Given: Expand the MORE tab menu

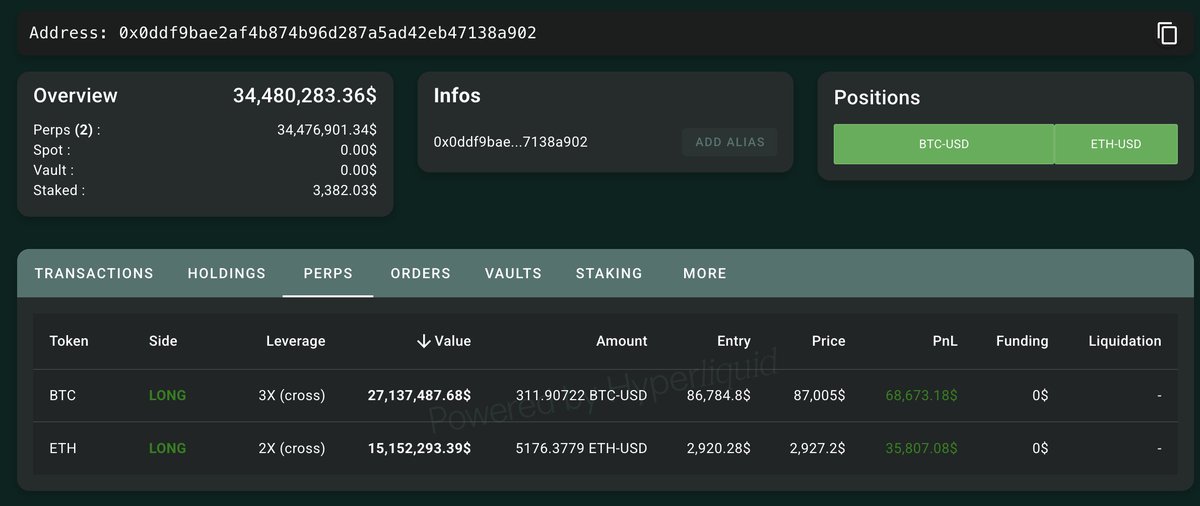Looking at the screenshot, I should 704,273.
